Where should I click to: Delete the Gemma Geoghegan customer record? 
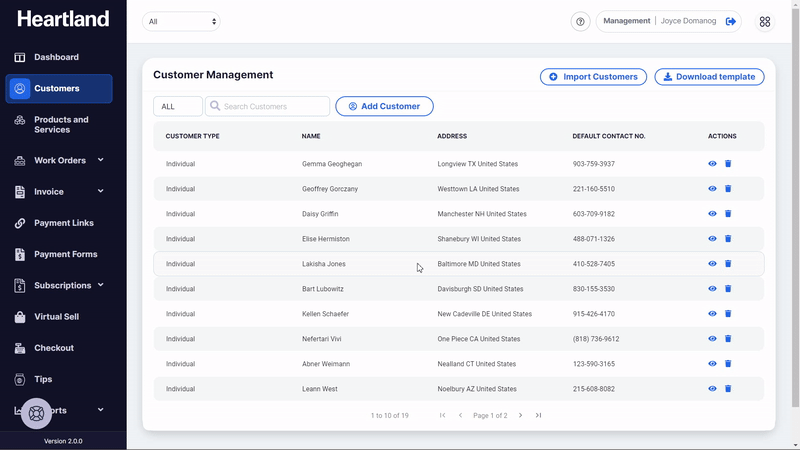(728, 164)
